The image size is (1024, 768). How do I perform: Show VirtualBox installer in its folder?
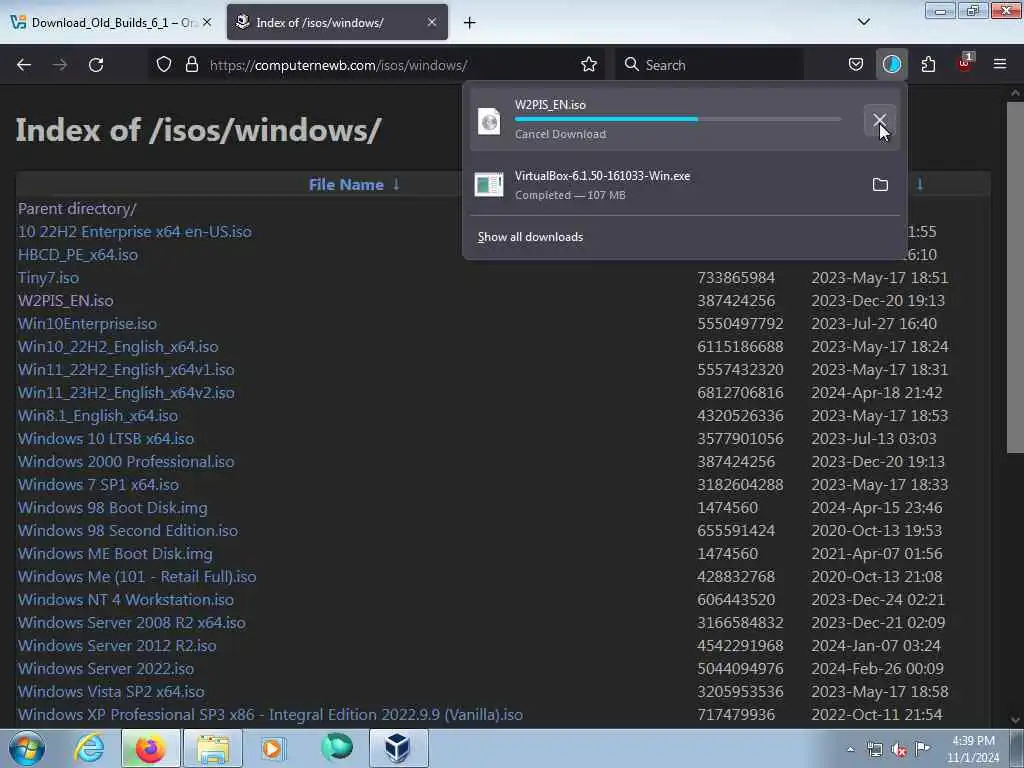880,185
